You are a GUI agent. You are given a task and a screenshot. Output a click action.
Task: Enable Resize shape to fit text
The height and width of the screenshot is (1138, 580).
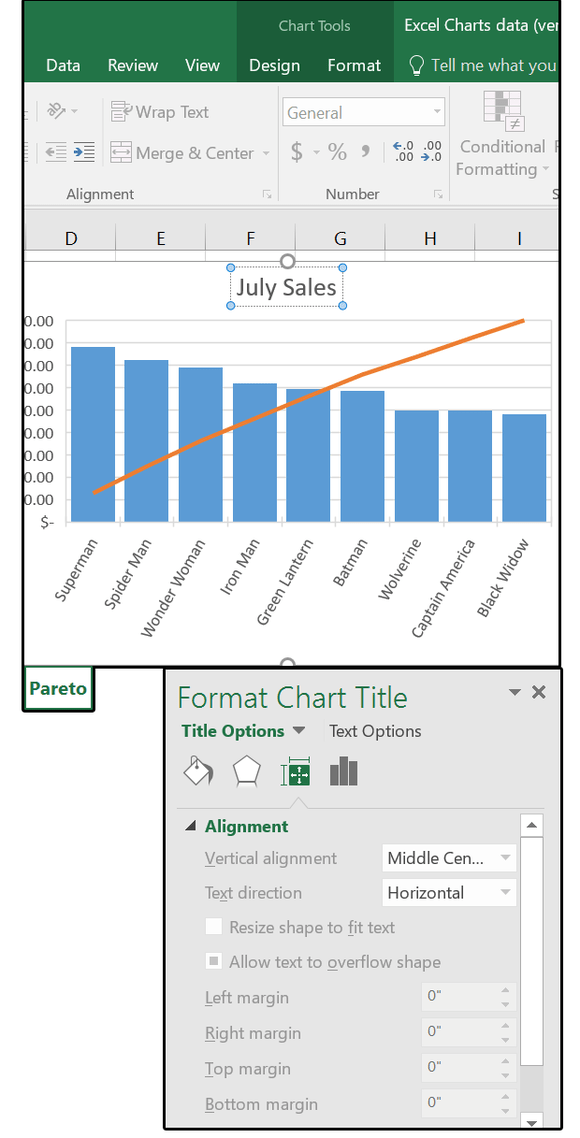tap(213, 927)
